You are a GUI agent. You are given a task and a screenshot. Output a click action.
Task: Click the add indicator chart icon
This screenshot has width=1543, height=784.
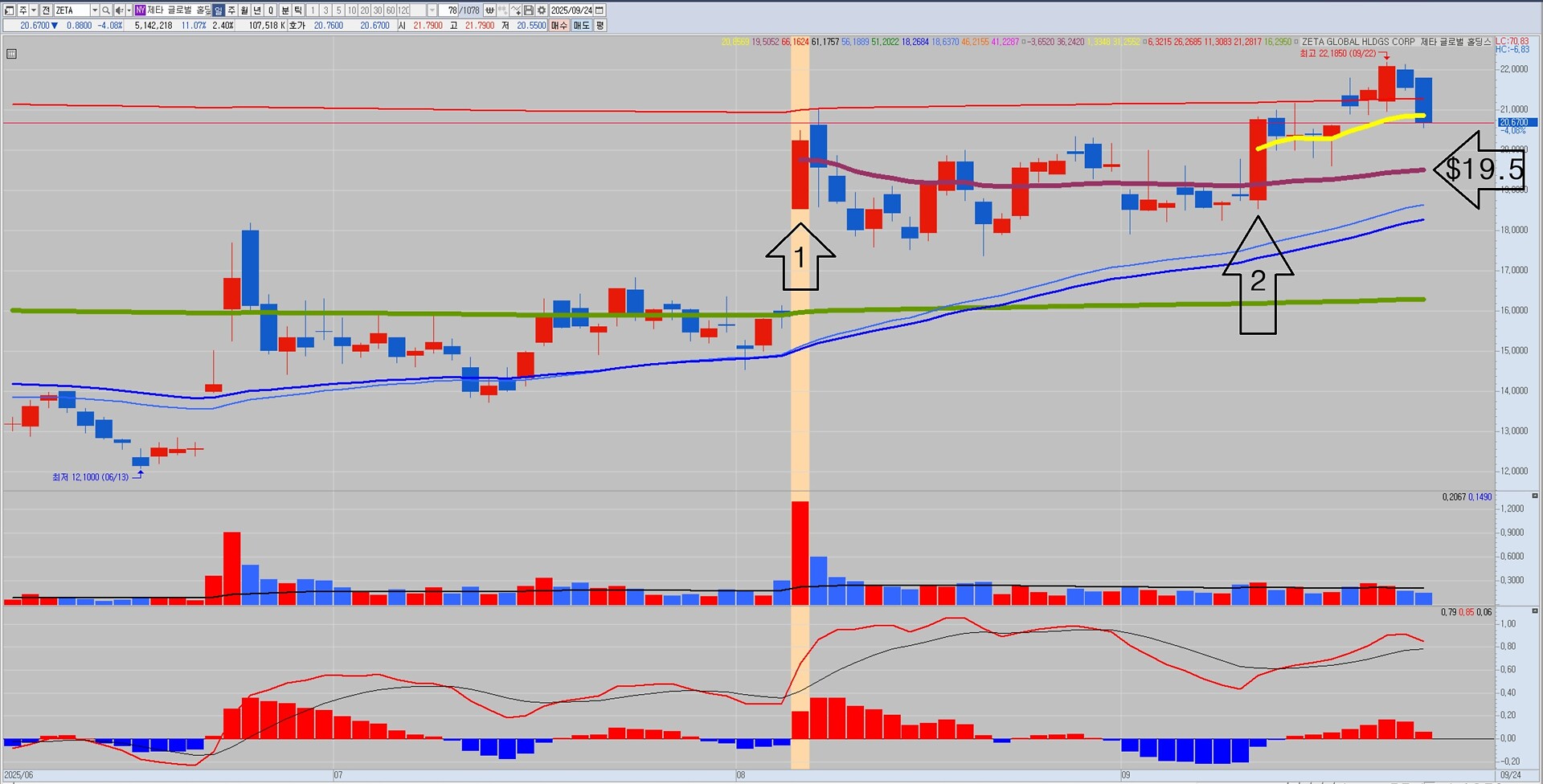click(x=515, y=10)
